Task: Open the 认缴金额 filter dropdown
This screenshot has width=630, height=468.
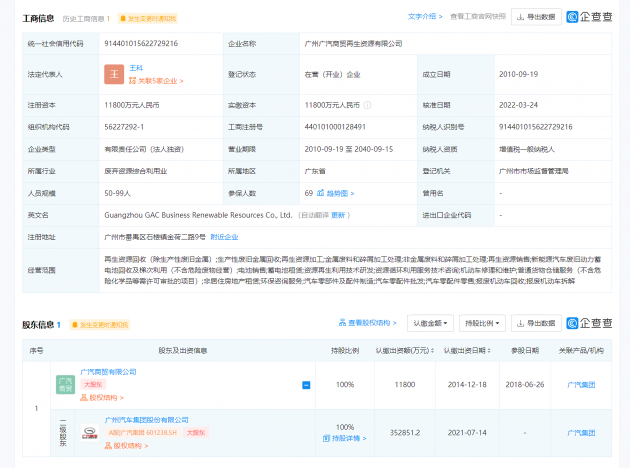Action: coord(428,323)
